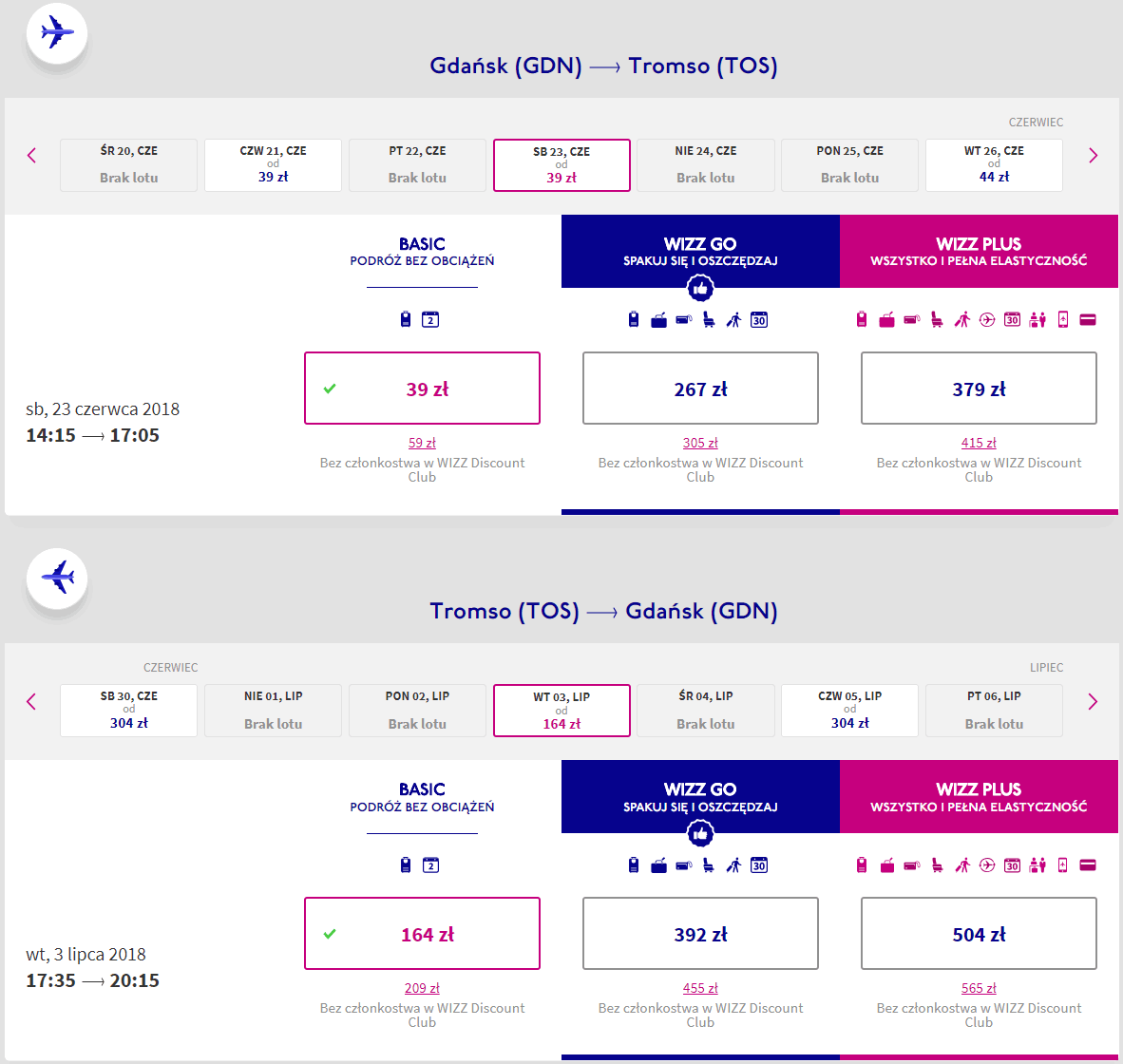Click the return flight airplane icon
This screenshot has width=1123, height=1064.
(x=57, y=579)
